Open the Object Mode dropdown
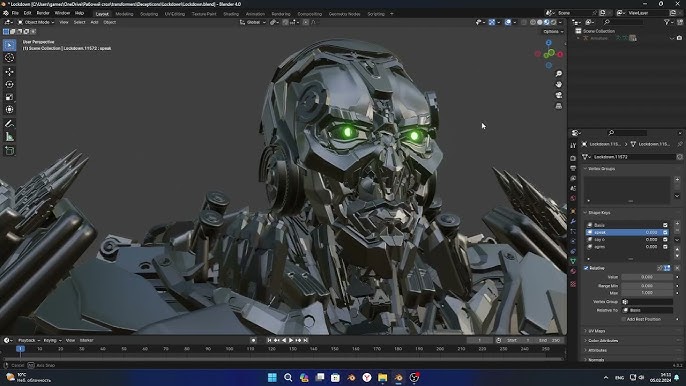 tap(36, 22)
